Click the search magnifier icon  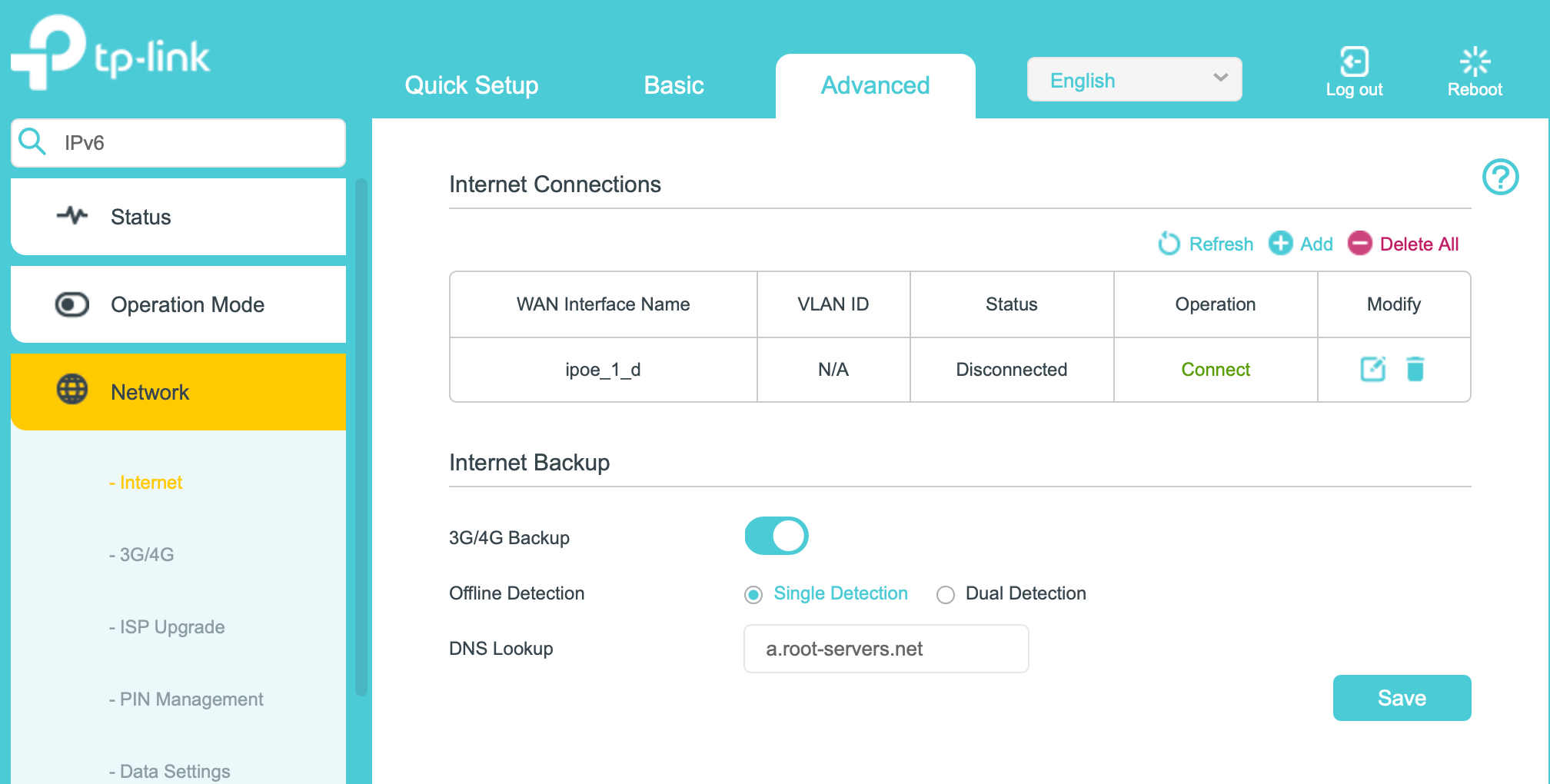tap(32, 142)
